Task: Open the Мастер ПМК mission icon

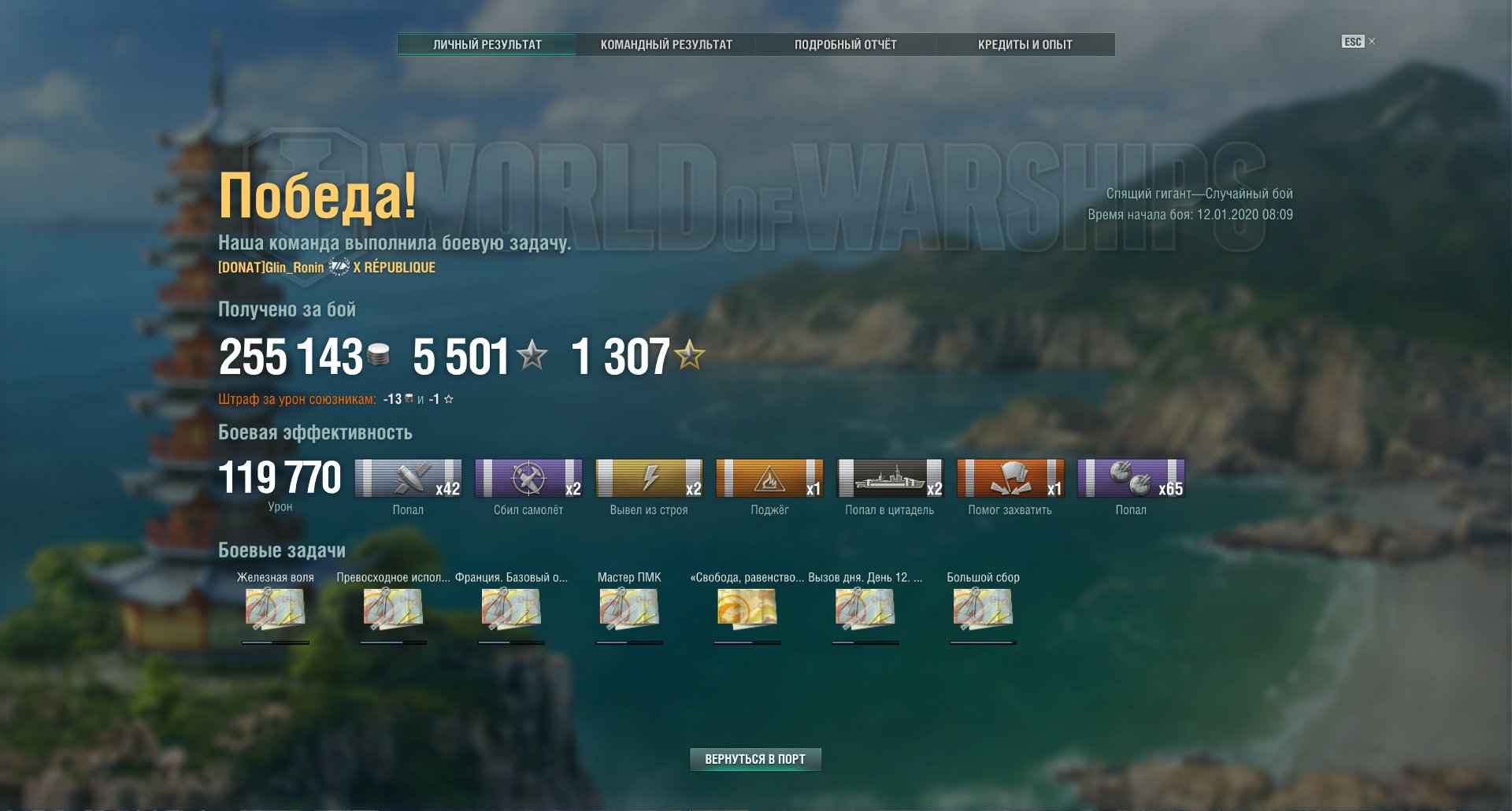Action: pyautogui.click(x=629, y=609)
